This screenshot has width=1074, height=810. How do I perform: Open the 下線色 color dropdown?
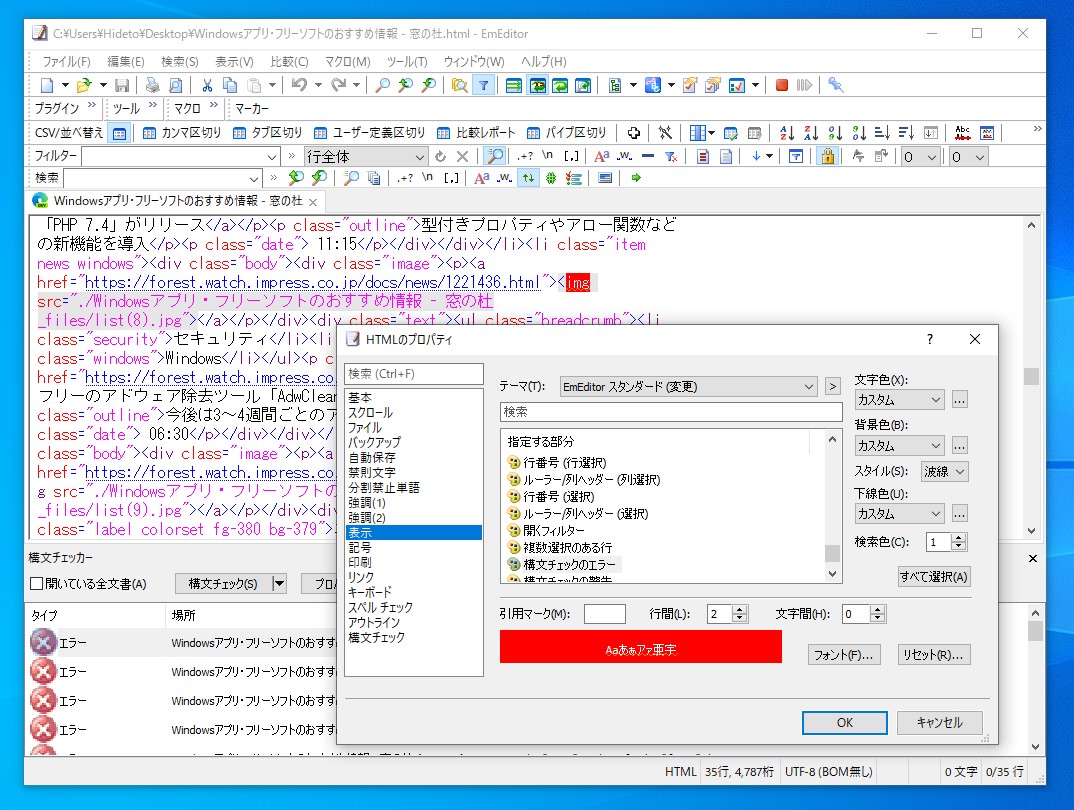point(936,514)
